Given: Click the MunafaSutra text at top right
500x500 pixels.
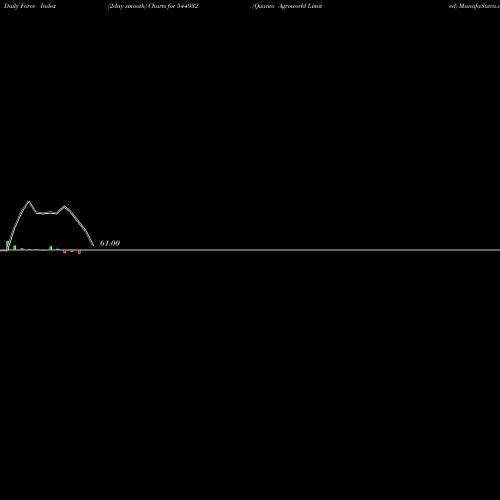Looking at the screenshot, I should [479, 6].
